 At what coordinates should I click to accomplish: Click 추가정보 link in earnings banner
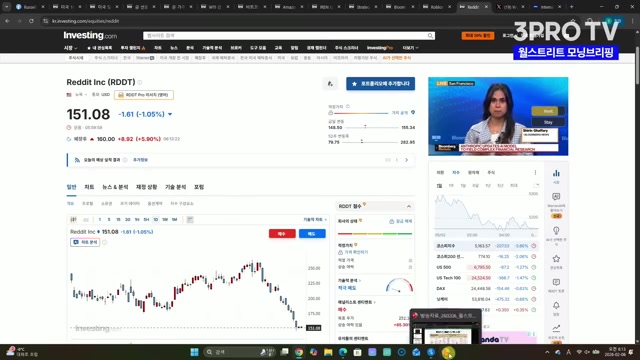coord(140,160)
